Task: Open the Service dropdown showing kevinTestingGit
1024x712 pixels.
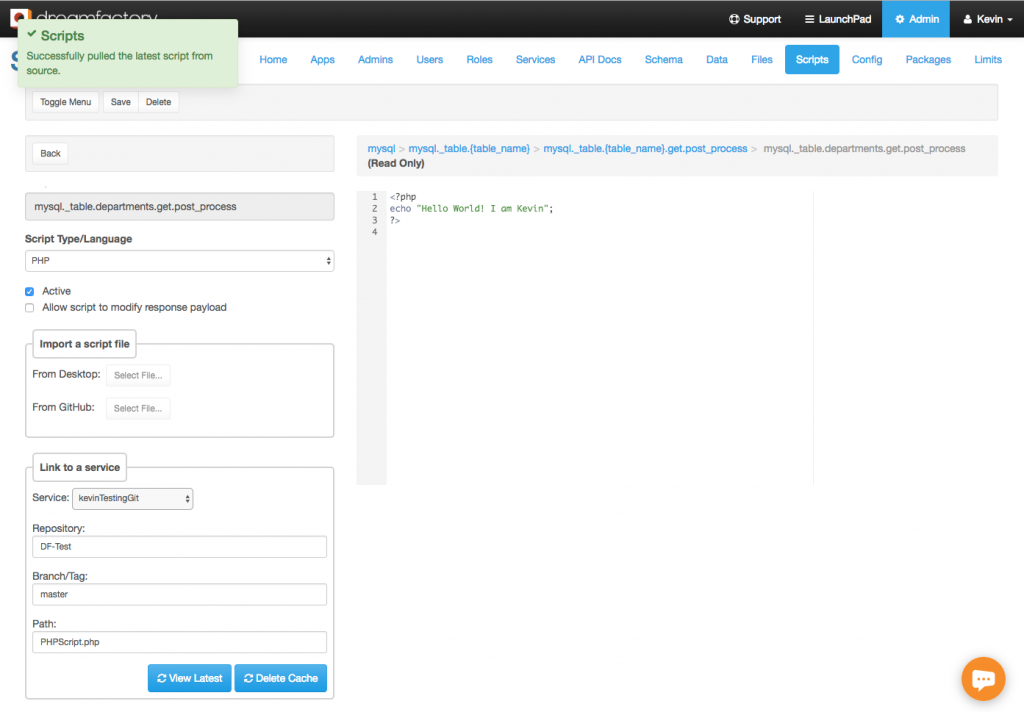Action: [132, 498]
